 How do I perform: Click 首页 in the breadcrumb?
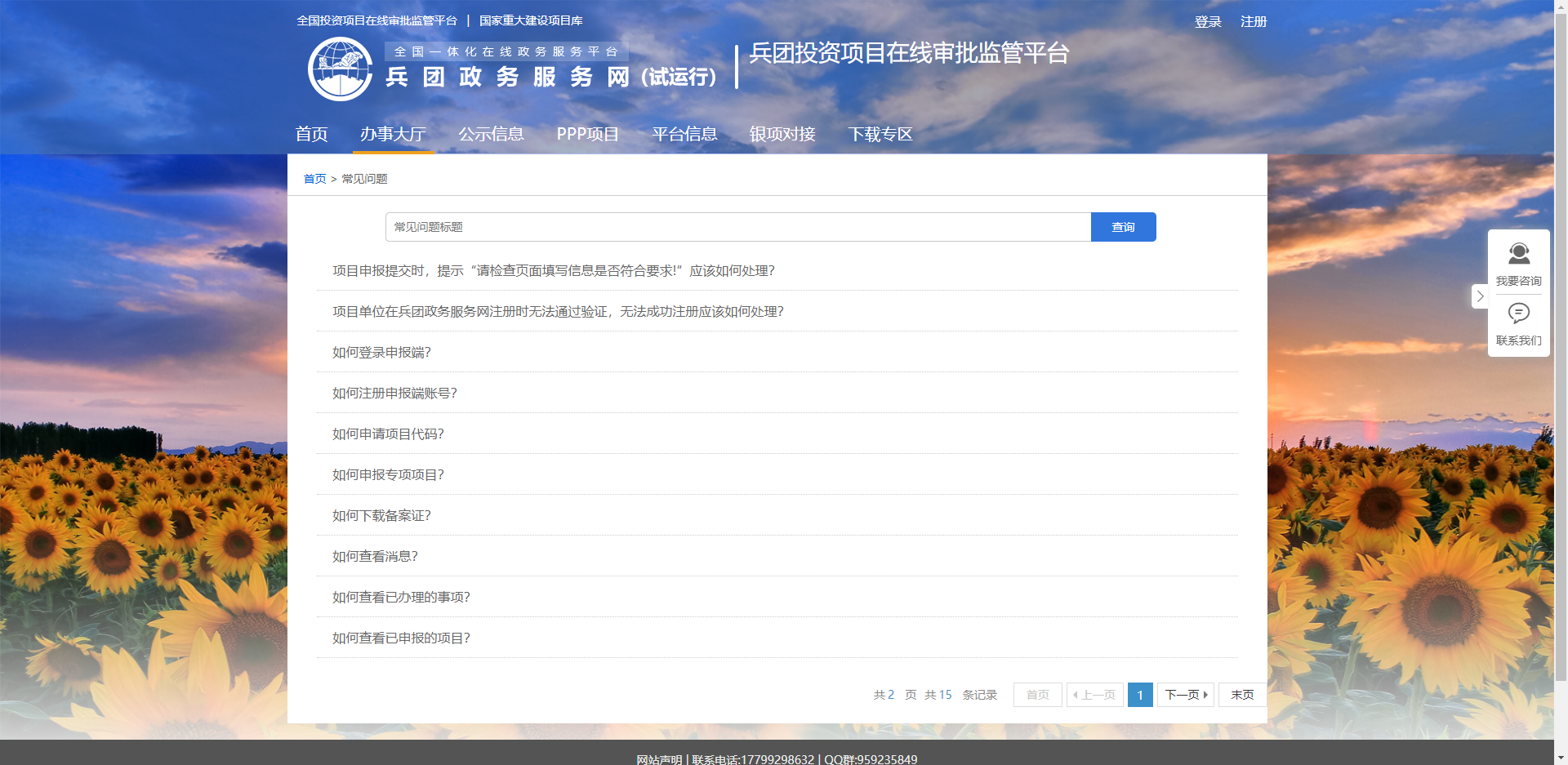click(314, 179)
